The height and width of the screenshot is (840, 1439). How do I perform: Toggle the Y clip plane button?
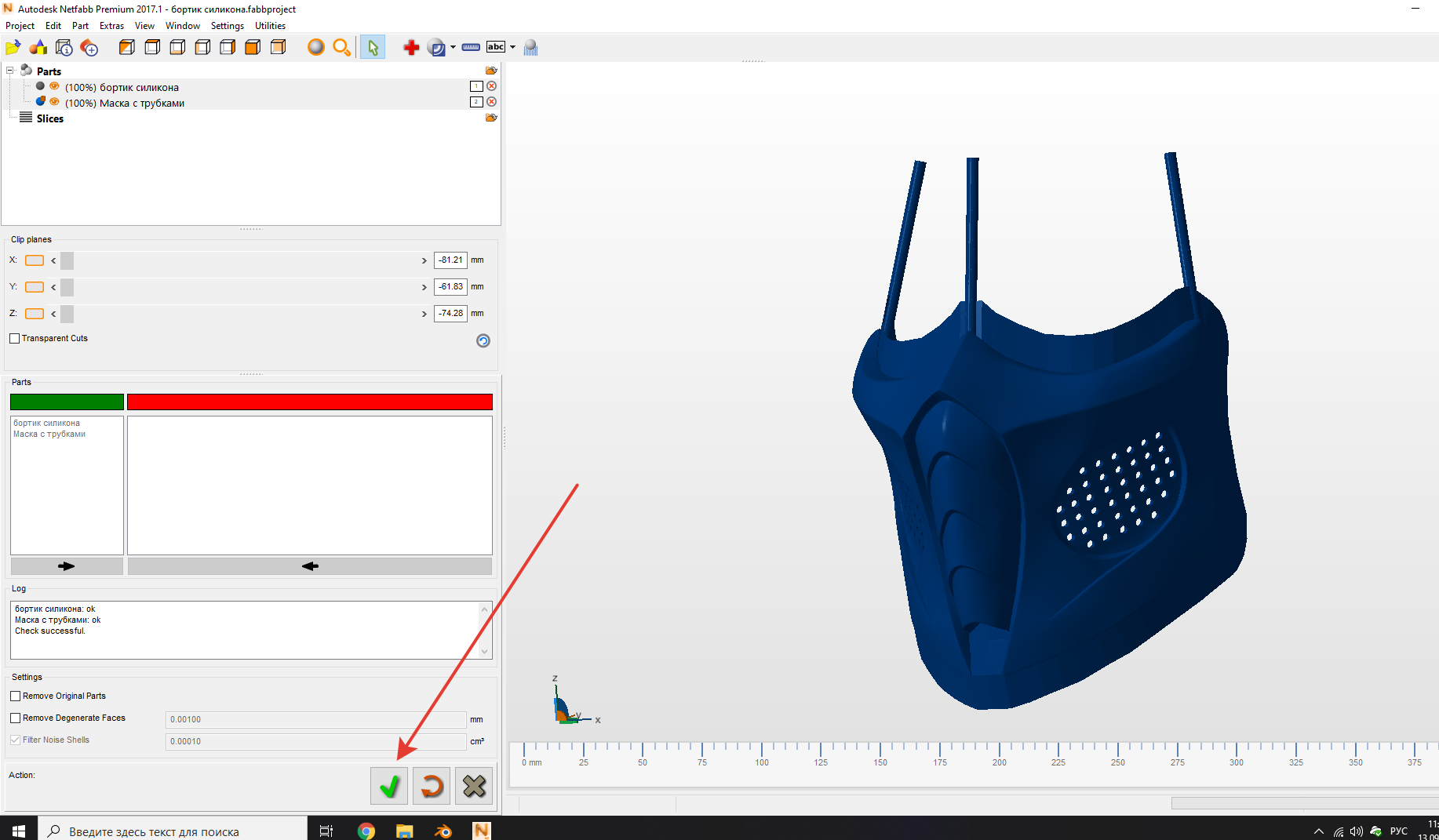tap(35, 287)
